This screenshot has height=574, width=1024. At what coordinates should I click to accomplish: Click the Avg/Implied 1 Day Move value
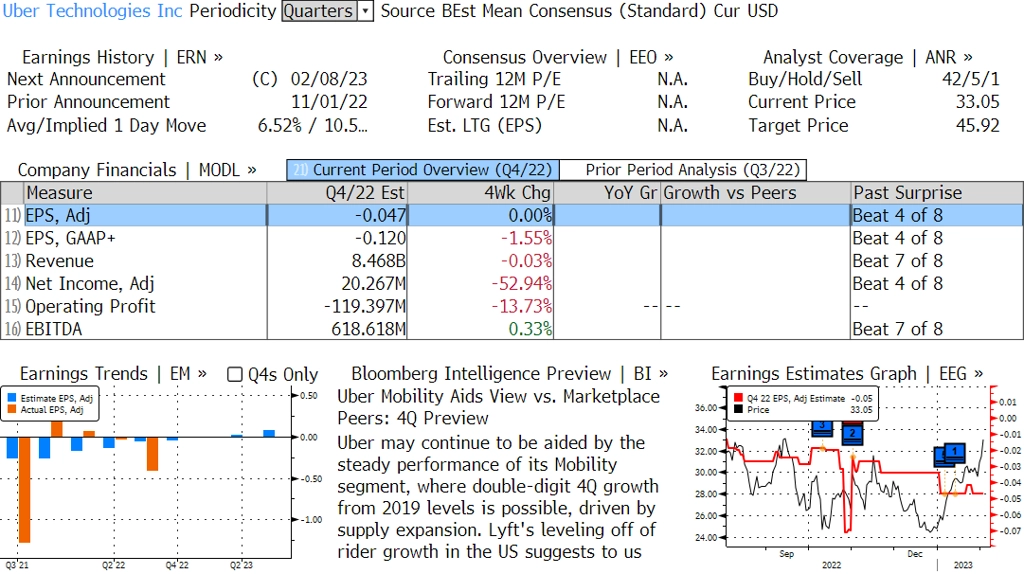(x=313, y=125)
